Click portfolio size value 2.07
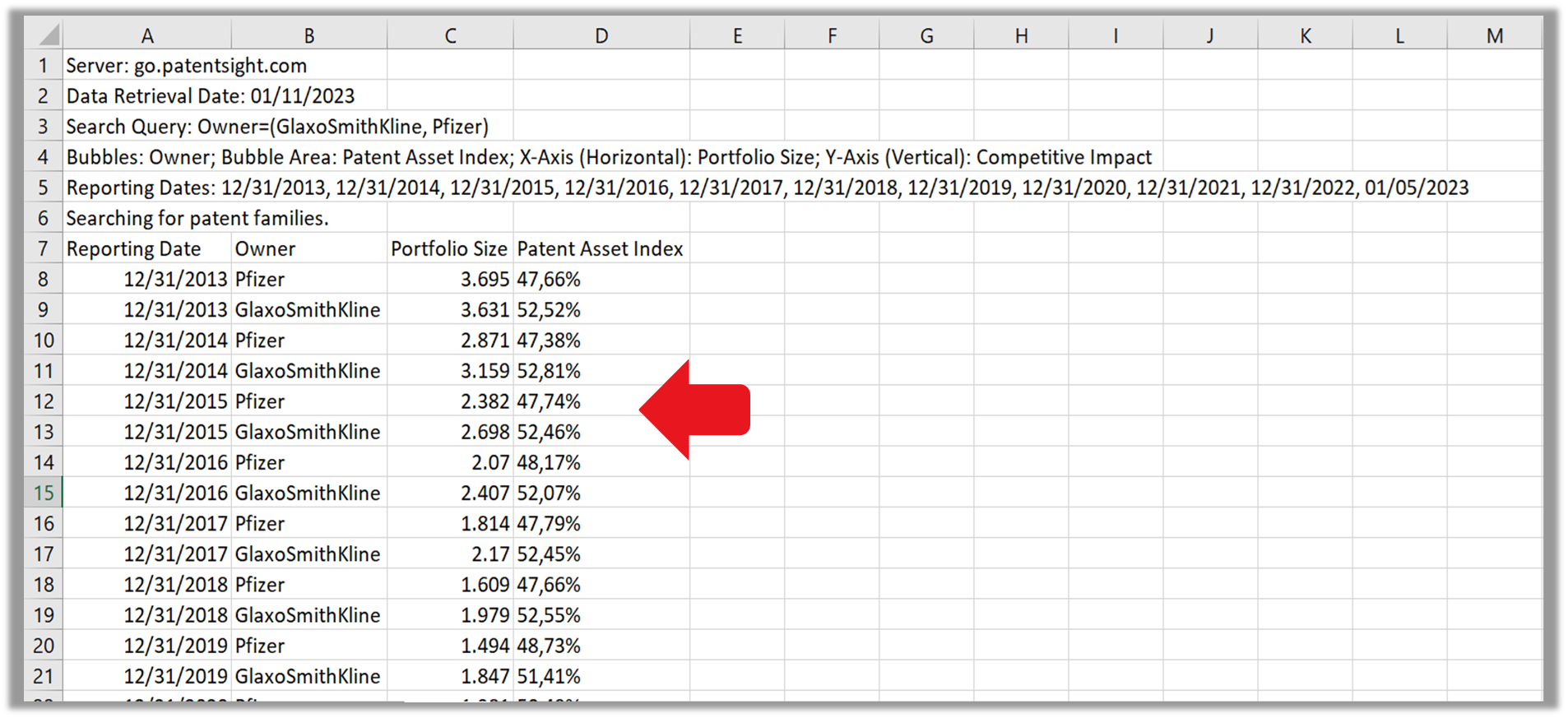The height and width of the screenshot is (718, 1568). [x=450, y=462]
